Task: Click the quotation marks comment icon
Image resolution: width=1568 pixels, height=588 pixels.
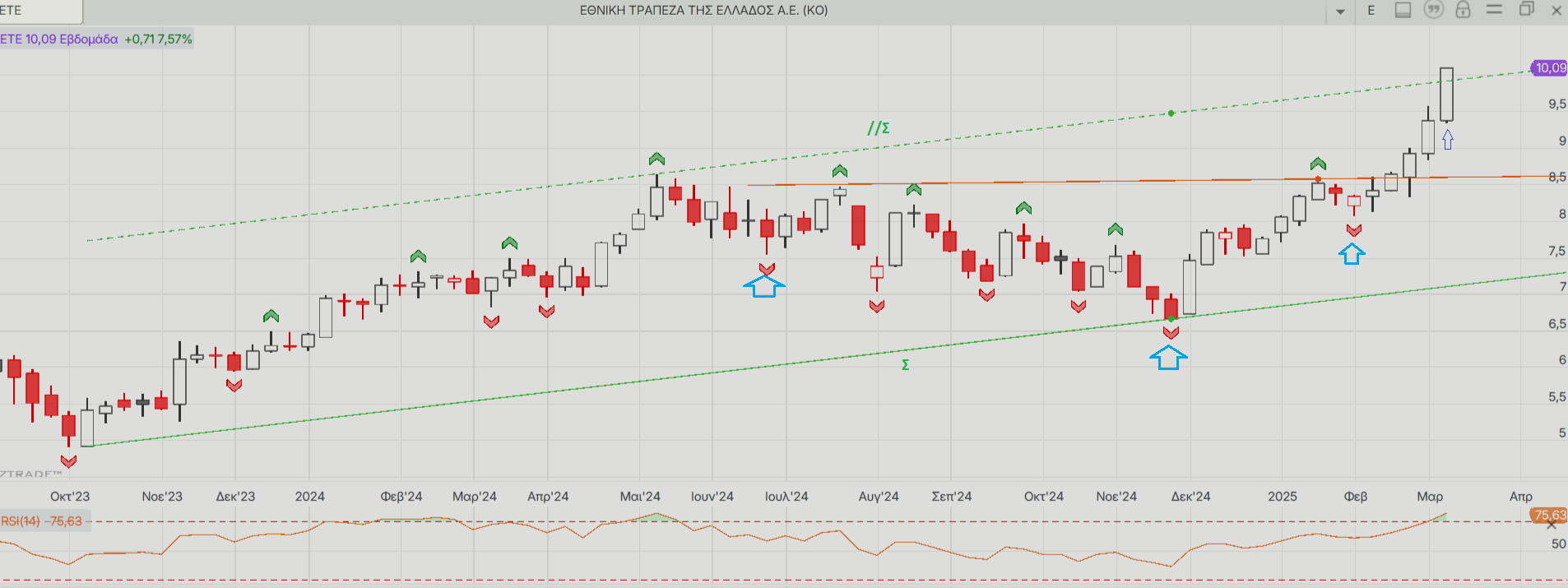Action: click(1434, 10)
